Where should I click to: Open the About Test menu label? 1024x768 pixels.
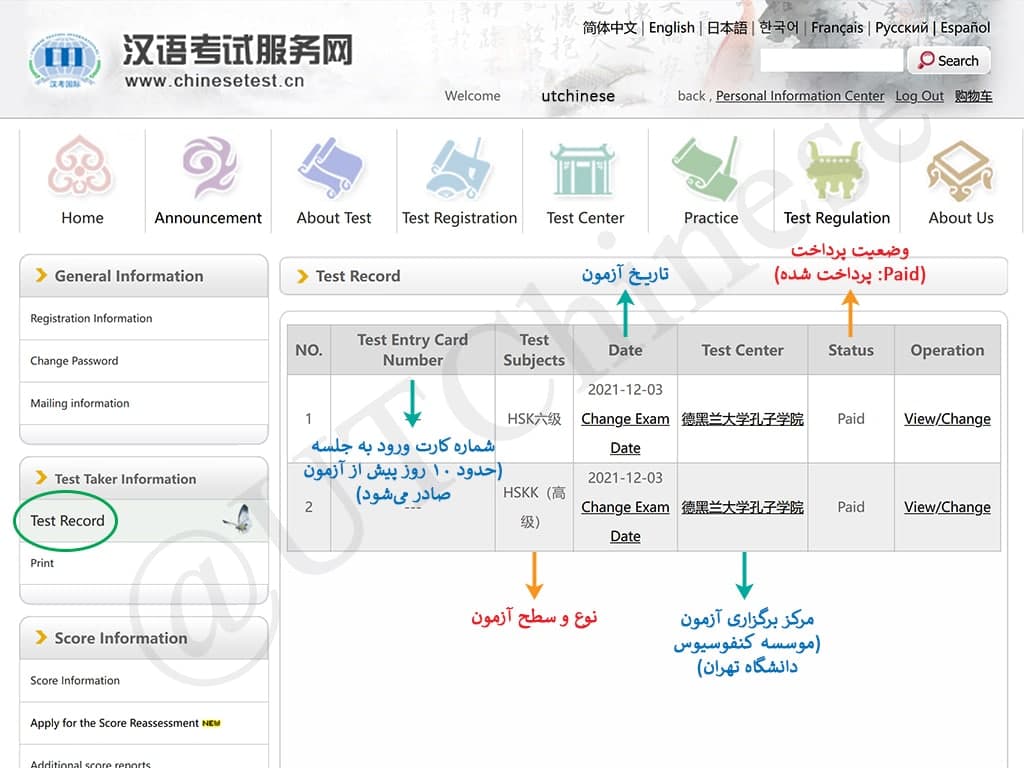(x=334, y=217)
